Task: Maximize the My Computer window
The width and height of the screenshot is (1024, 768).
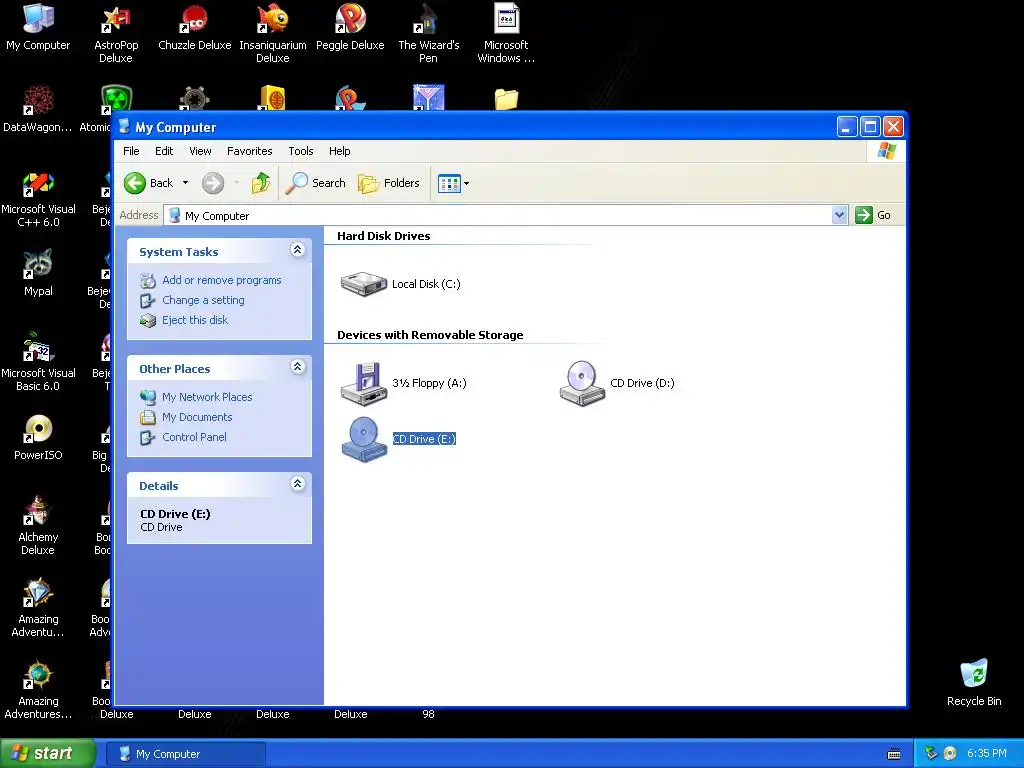Action: 870,127
